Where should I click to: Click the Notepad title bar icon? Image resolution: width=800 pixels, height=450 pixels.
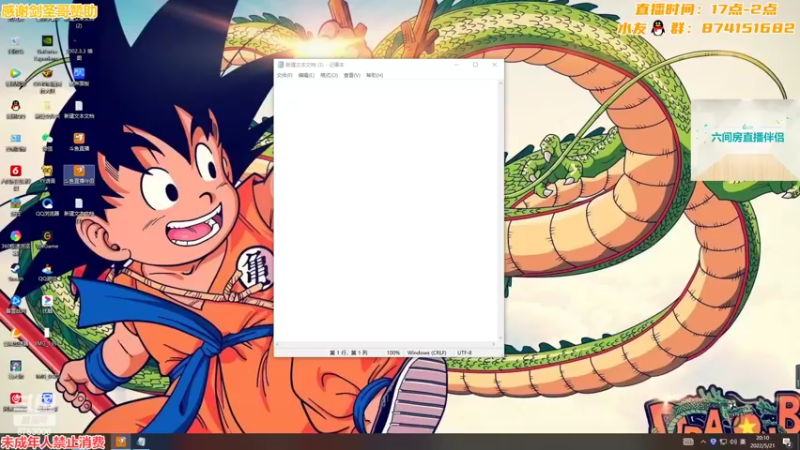280,65
